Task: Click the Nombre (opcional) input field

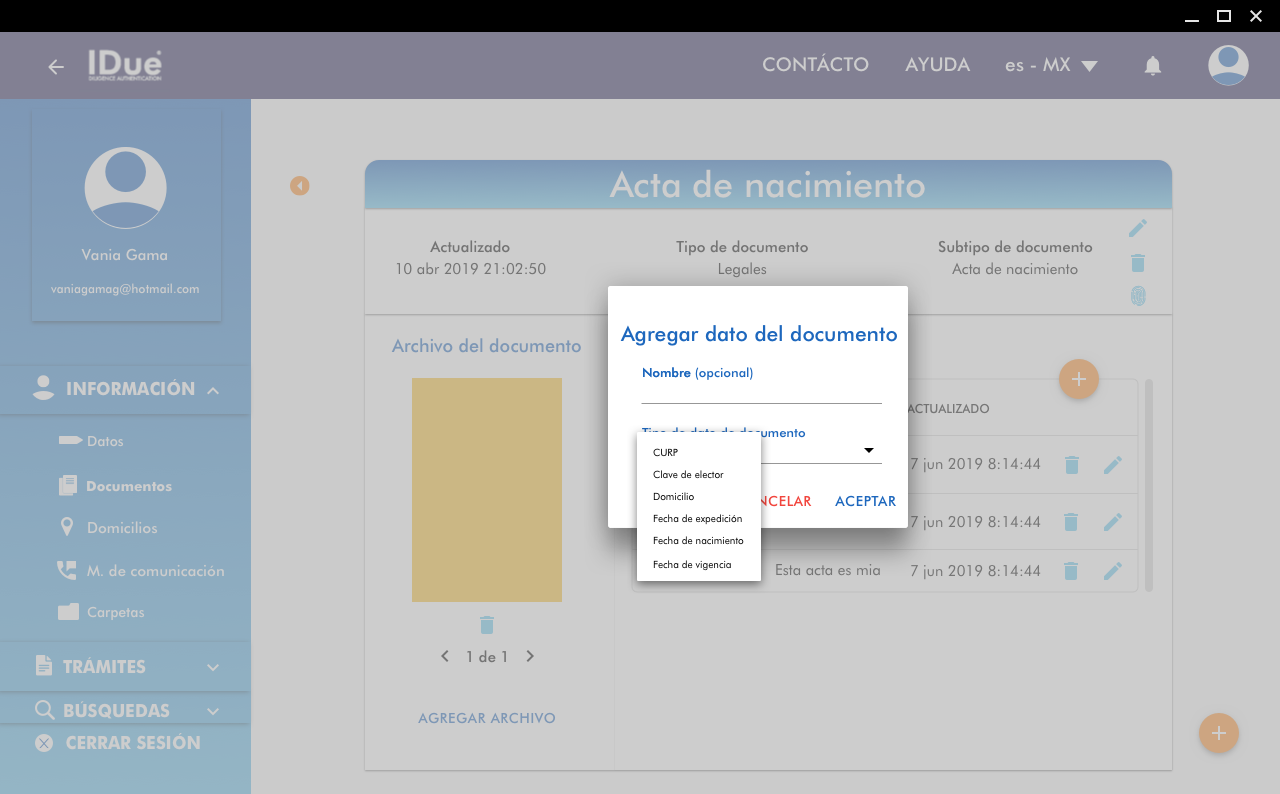Action: (x=761, y=392)
